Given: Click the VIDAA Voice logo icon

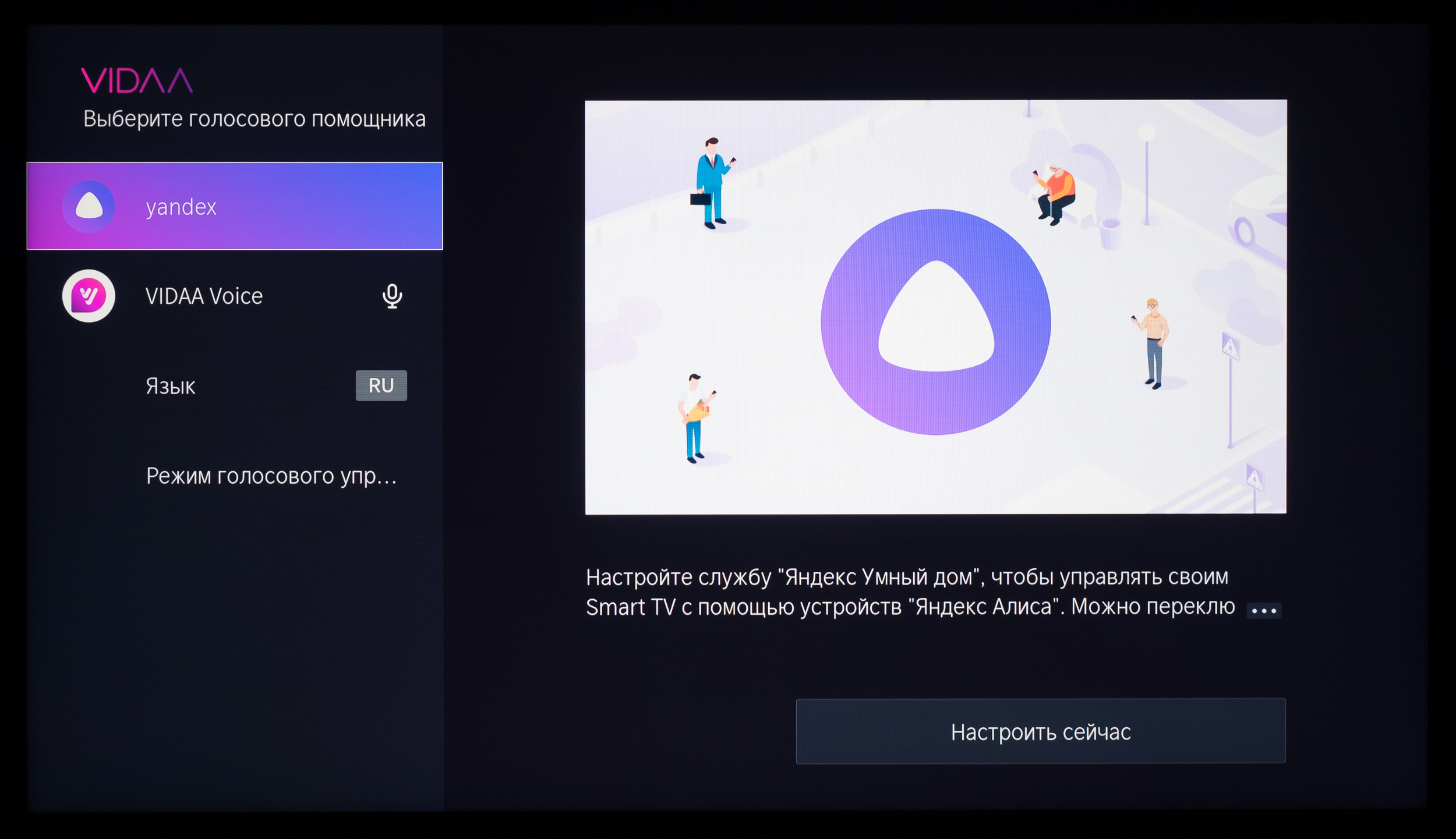Looking at the screenshot, I should [x=89, y=296].
